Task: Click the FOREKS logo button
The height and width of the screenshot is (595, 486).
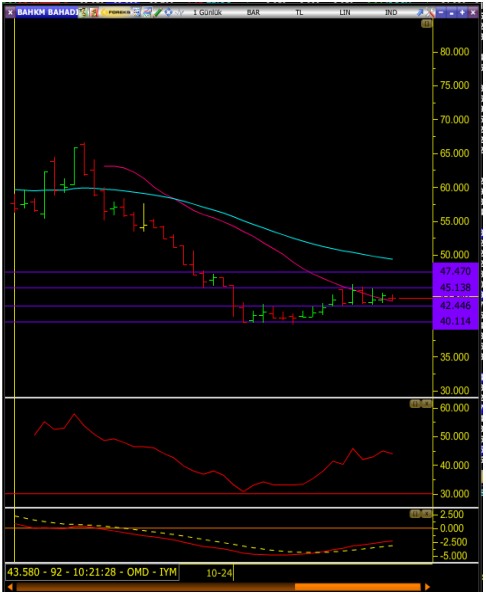Action: click(115, 12)
